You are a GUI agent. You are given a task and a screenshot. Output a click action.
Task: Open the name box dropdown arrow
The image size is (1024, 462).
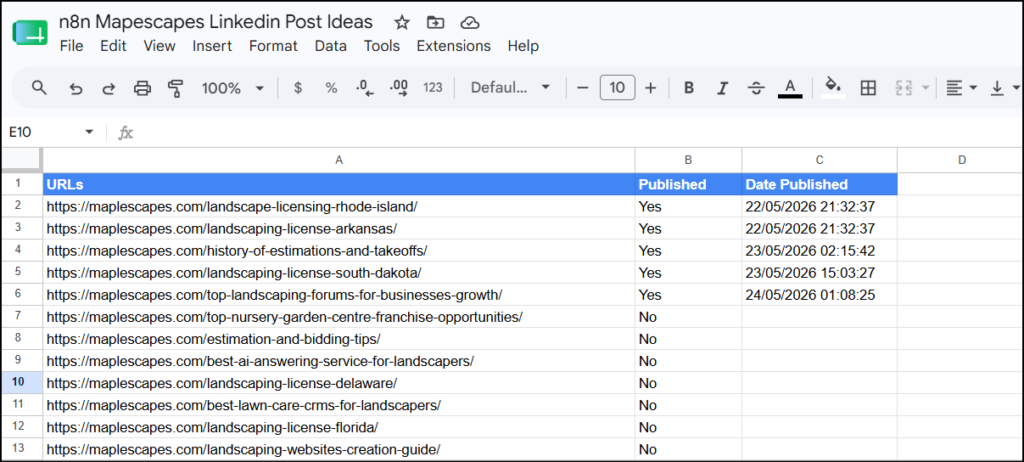point(89,133)
